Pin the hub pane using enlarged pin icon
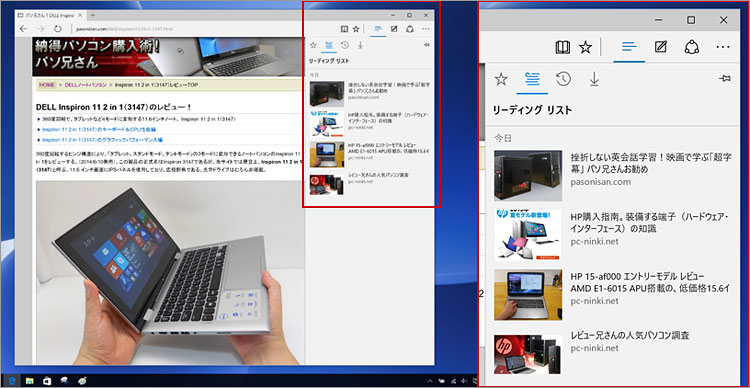750x388 pixels. tap(724, 79)
